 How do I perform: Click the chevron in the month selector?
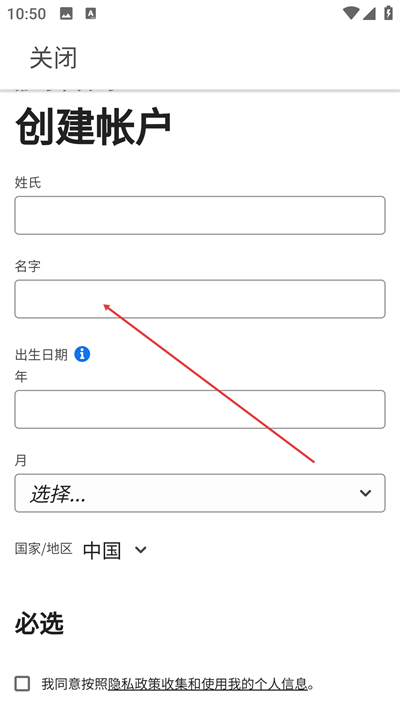tap(366, 493)
